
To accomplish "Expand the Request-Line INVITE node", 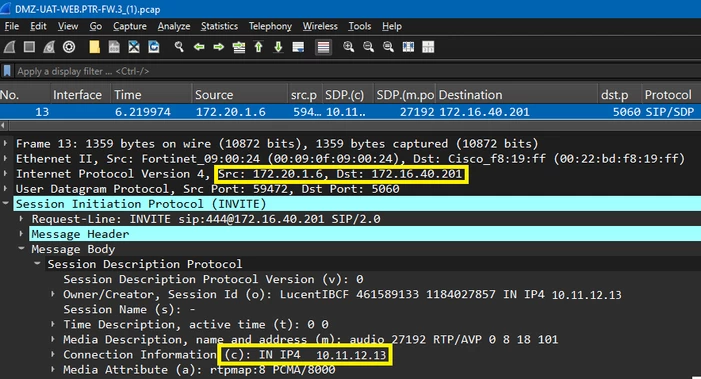I will (x=21, y=219).
